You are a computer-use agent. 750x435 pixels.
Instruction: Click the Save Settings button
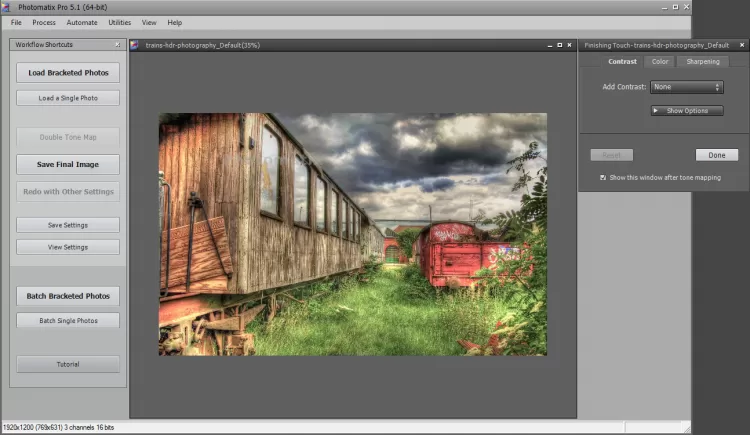click(68, 225)
